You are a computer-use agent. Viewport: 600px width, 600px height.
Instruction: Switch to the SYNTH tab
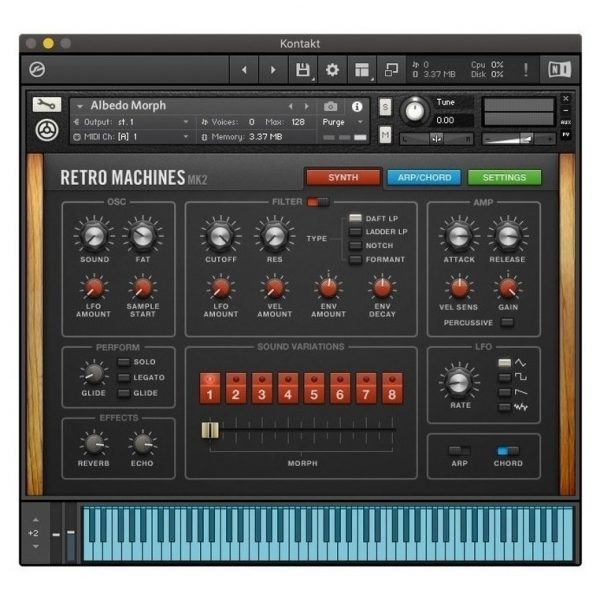[x=343, y=178]
